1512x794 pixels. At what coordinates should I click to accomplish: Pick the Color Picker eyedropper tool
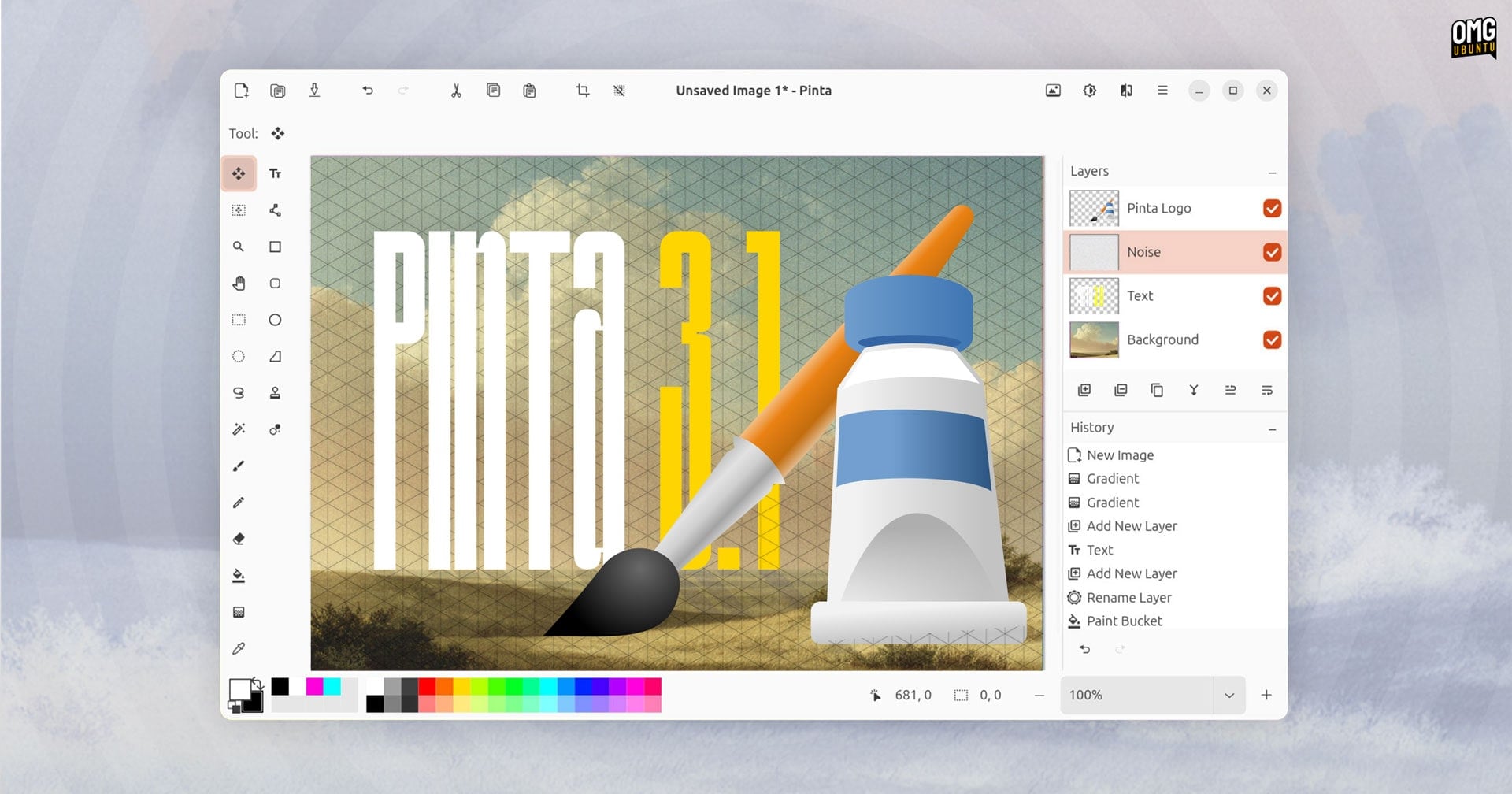(x=239, y=648)
